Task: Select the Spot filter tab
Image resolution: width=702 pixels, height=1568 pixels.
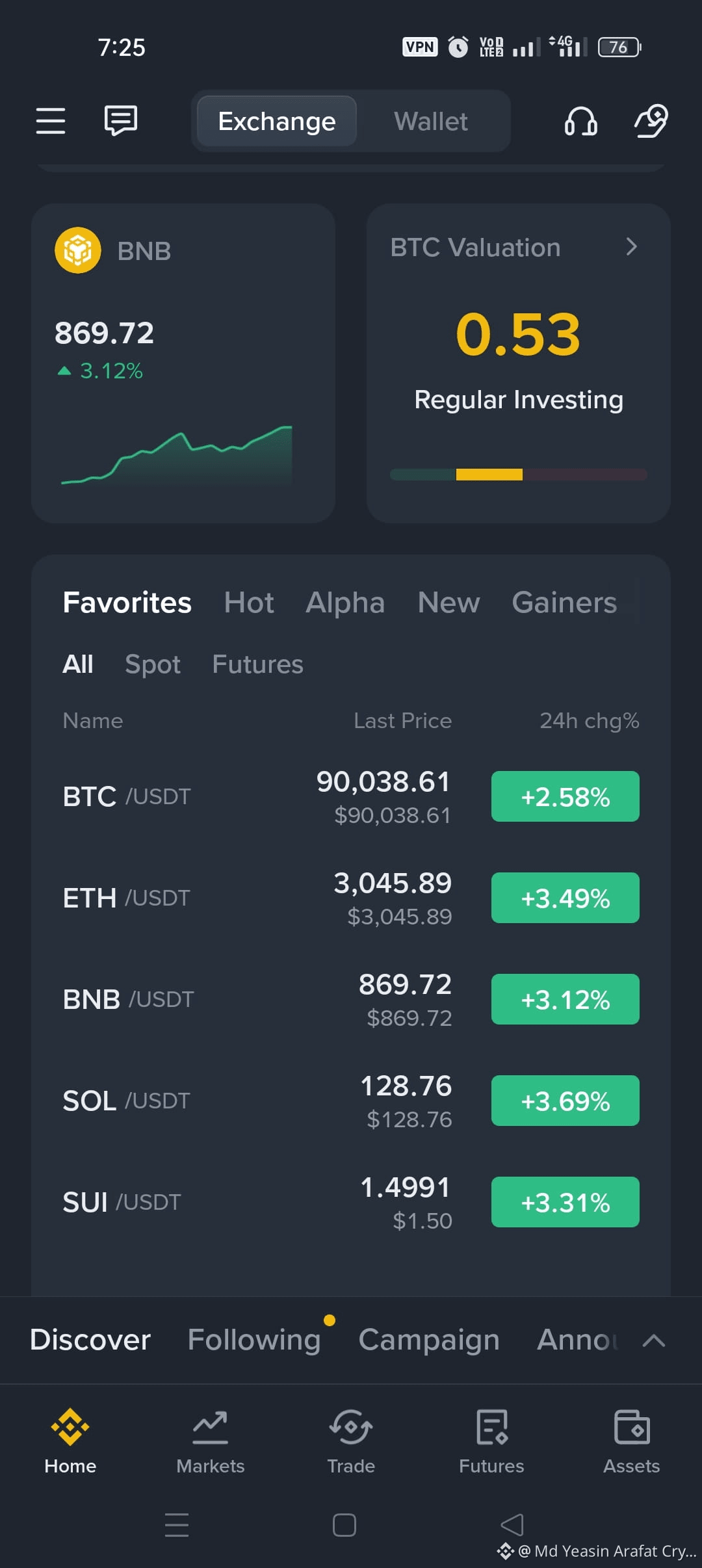Action: [x=153, y=664]
